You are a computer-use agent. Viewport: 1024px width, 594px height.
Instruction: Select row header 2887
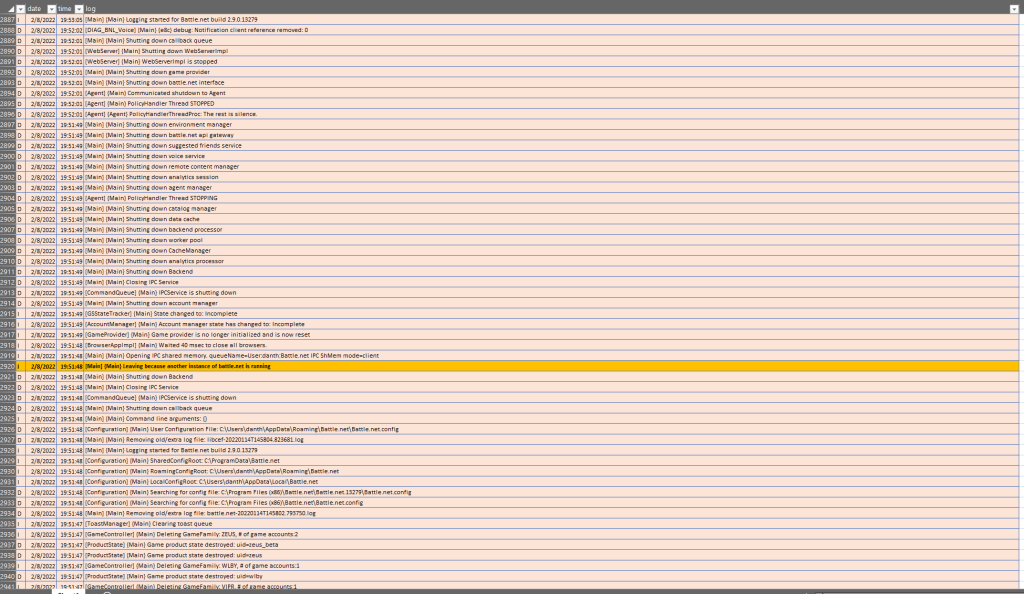click(x=7, y=20)
